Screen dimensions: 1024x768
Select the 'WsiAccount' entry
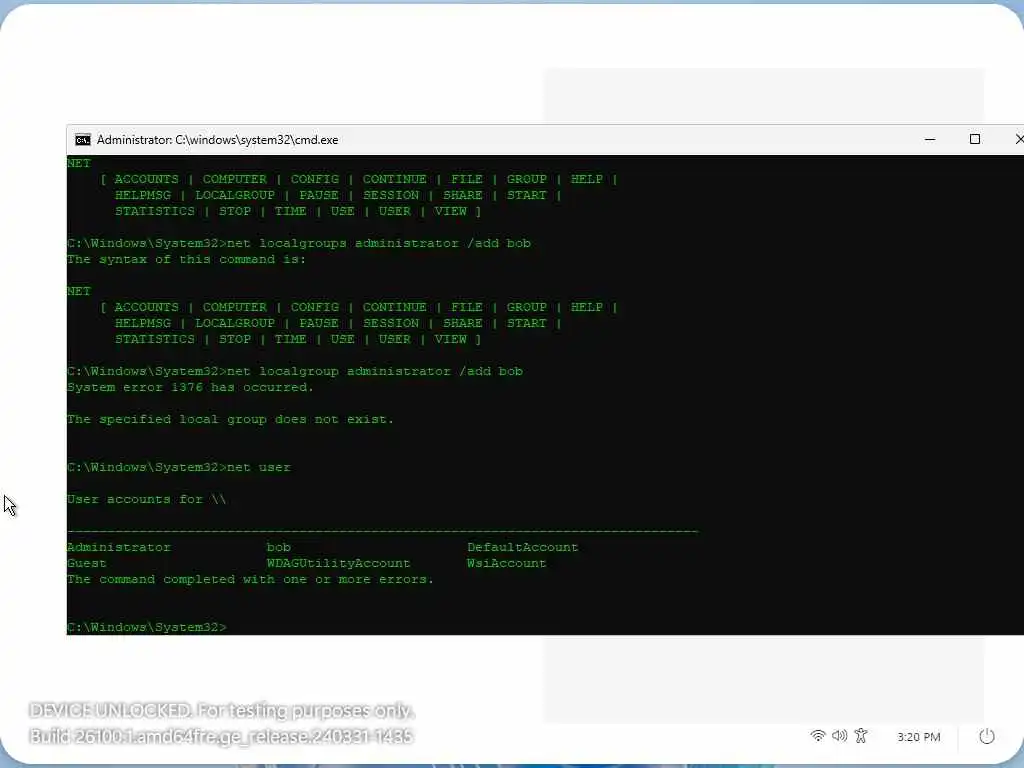[506, 563]
